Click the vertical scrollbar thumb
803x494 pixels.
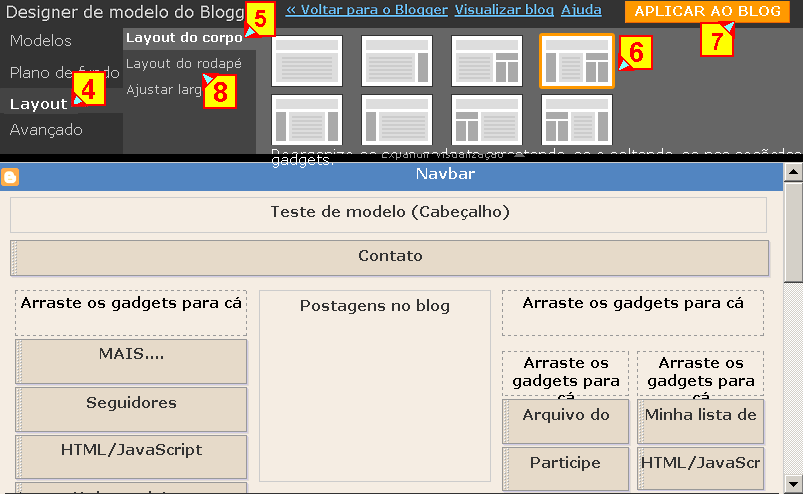[793, 231]
